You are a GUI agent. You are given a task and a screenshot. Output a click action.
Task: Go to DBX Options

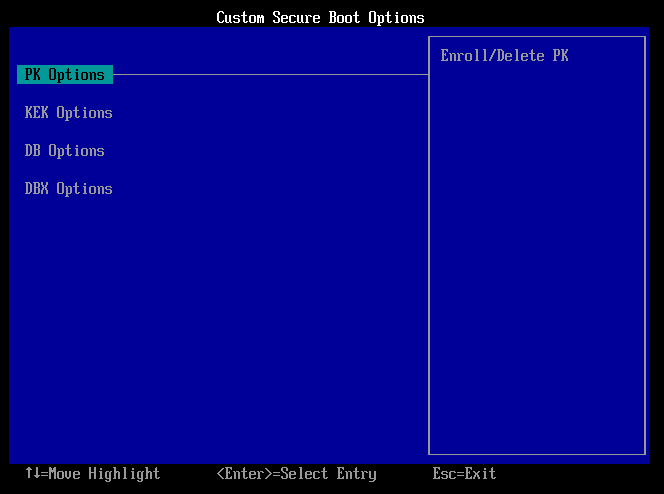tap(68, 189)
